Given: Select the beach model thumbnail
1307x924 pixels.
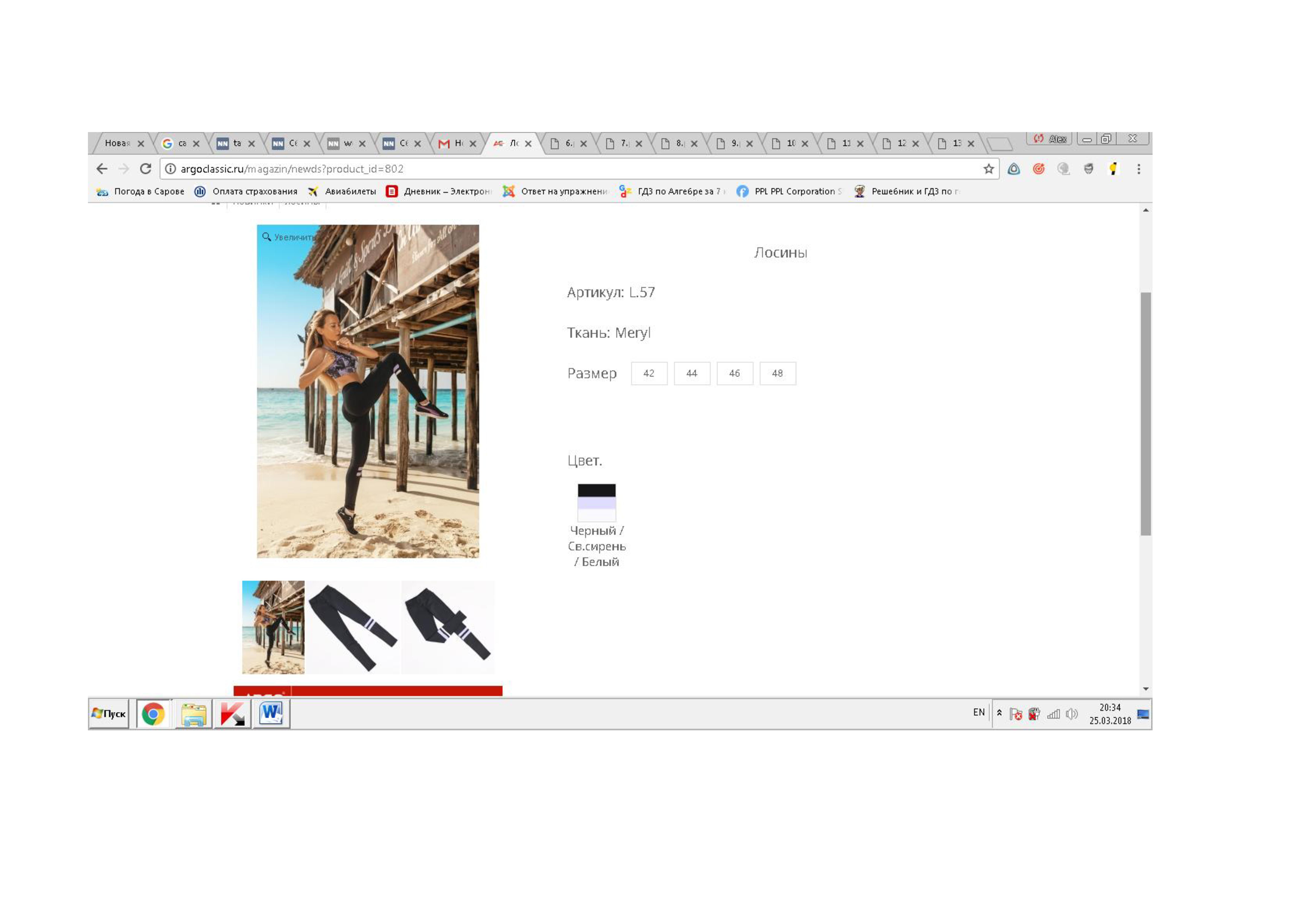Looking at the screenshot, I should (x=273, y=627).
